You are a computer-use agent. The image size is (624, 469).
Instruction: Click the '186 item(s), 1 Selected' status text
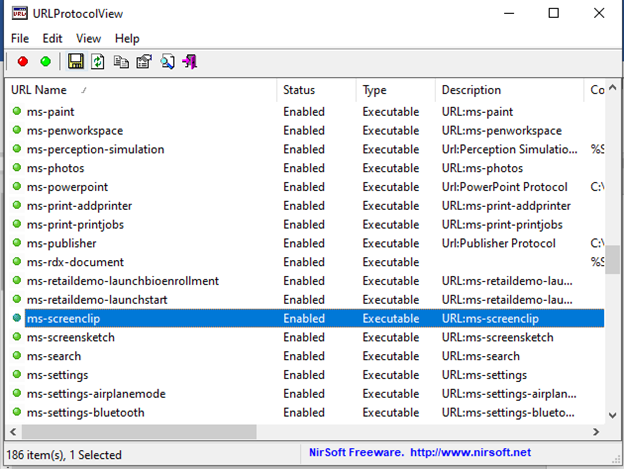(64, 455)
